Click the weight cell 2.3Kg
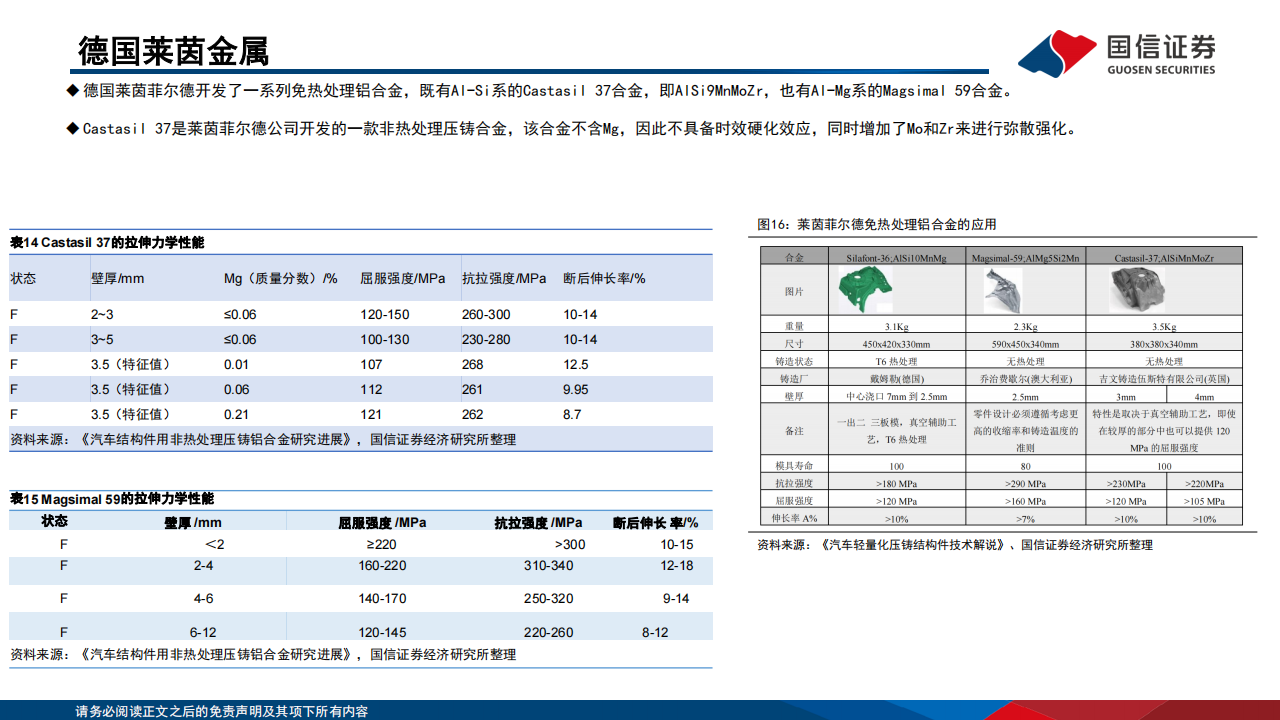The height and width of the screenshot is (720, 1280). 1026,326
